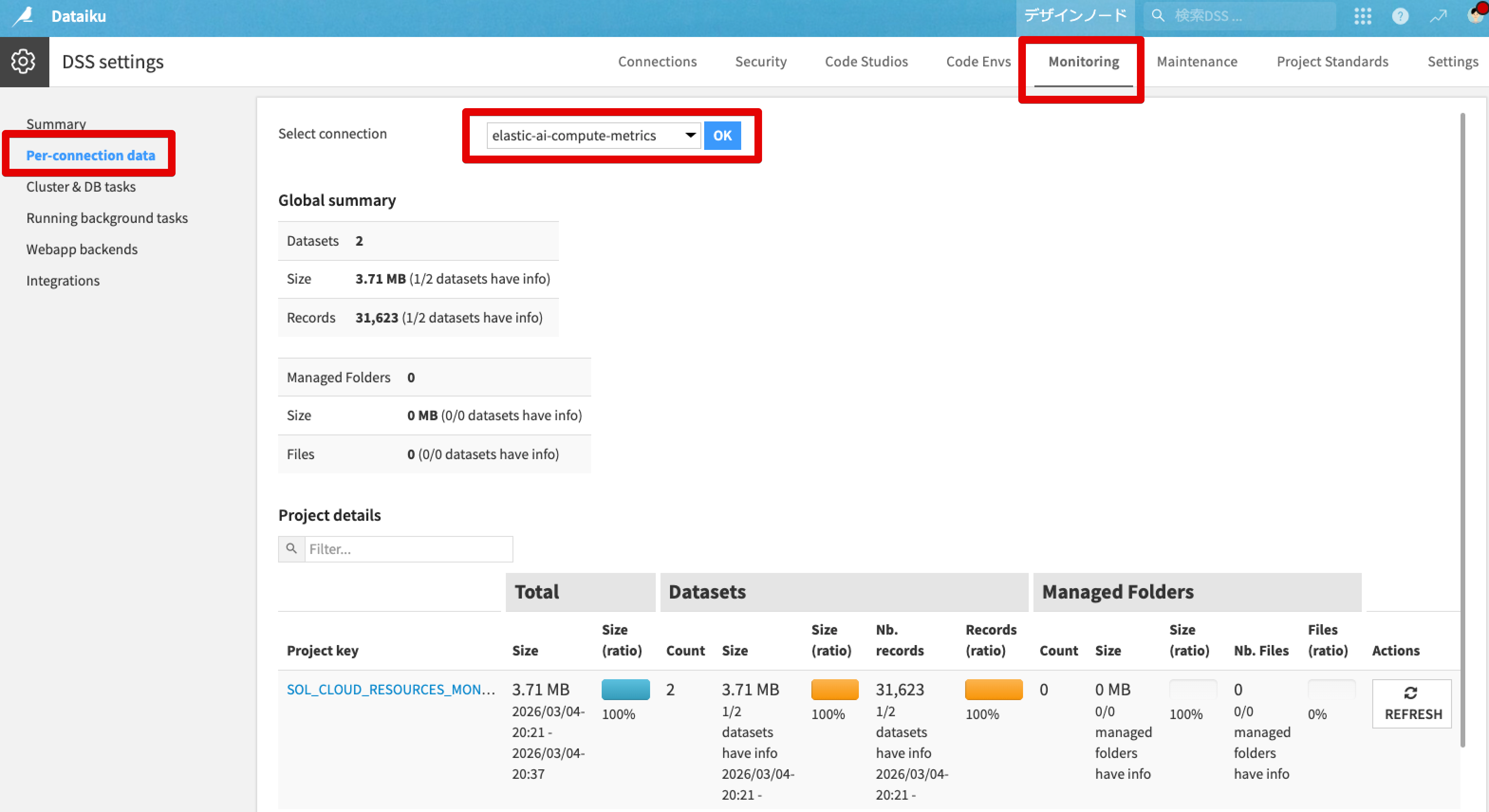The width and height of the screenshot is (1489, 812).
Task: Select Per-connection data in sidebar
Action: pyautogui.click(x=91, y=155)
